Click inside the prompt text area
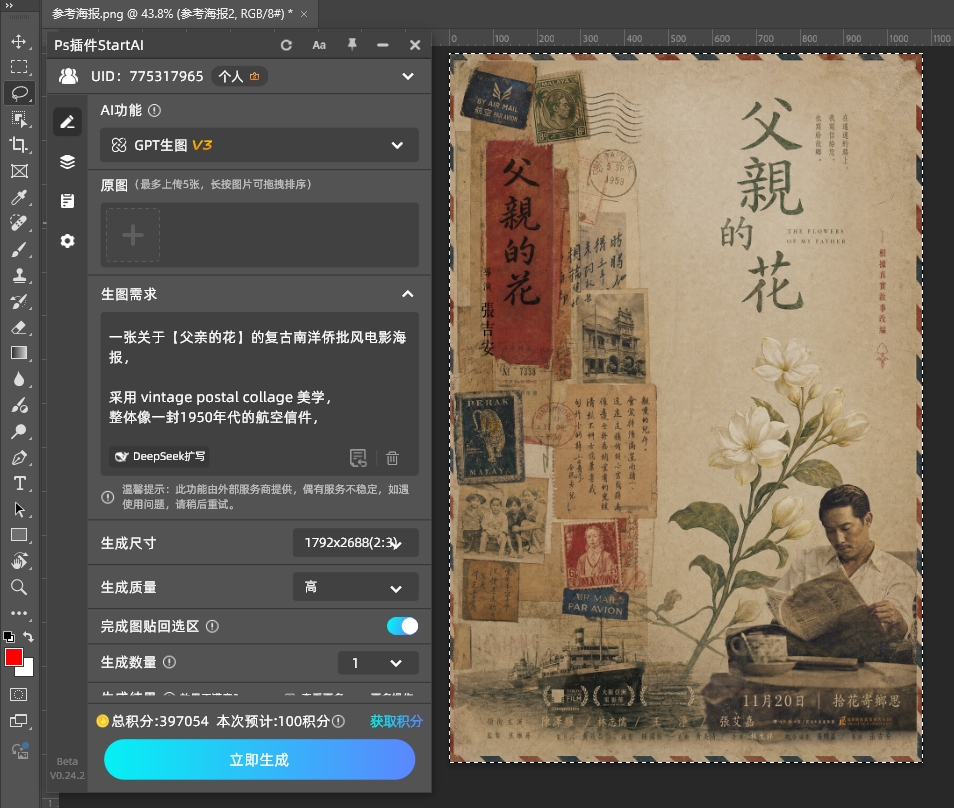The width and height of the screenshot is (954, 808). coord(259,377)
